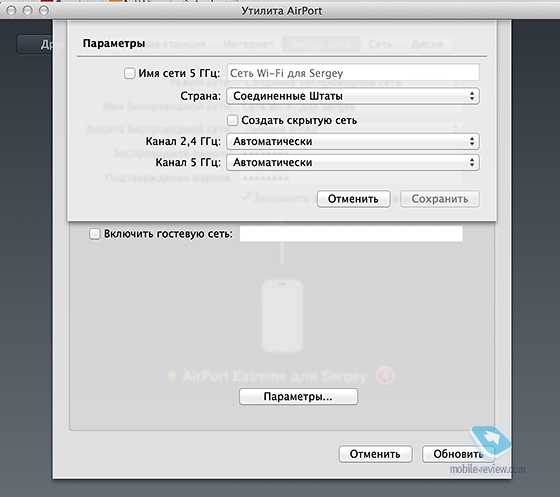Open the 'Параметры...' button below the device
This screenshot has height=497, width=560.
(x=298, y=397)
